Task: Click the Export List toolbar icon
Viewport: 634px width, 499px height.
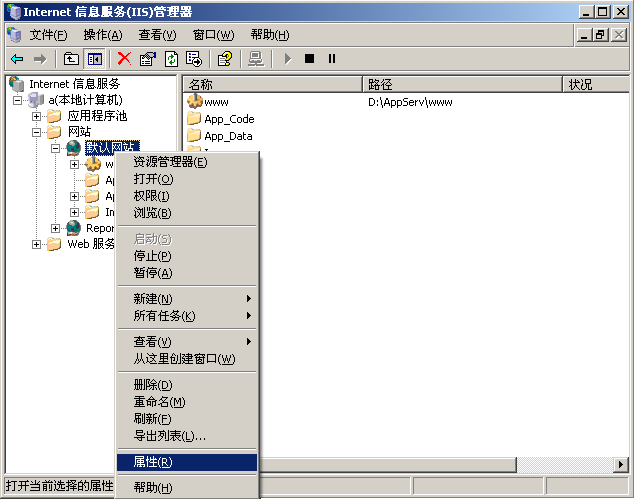Action: (194, 59)
